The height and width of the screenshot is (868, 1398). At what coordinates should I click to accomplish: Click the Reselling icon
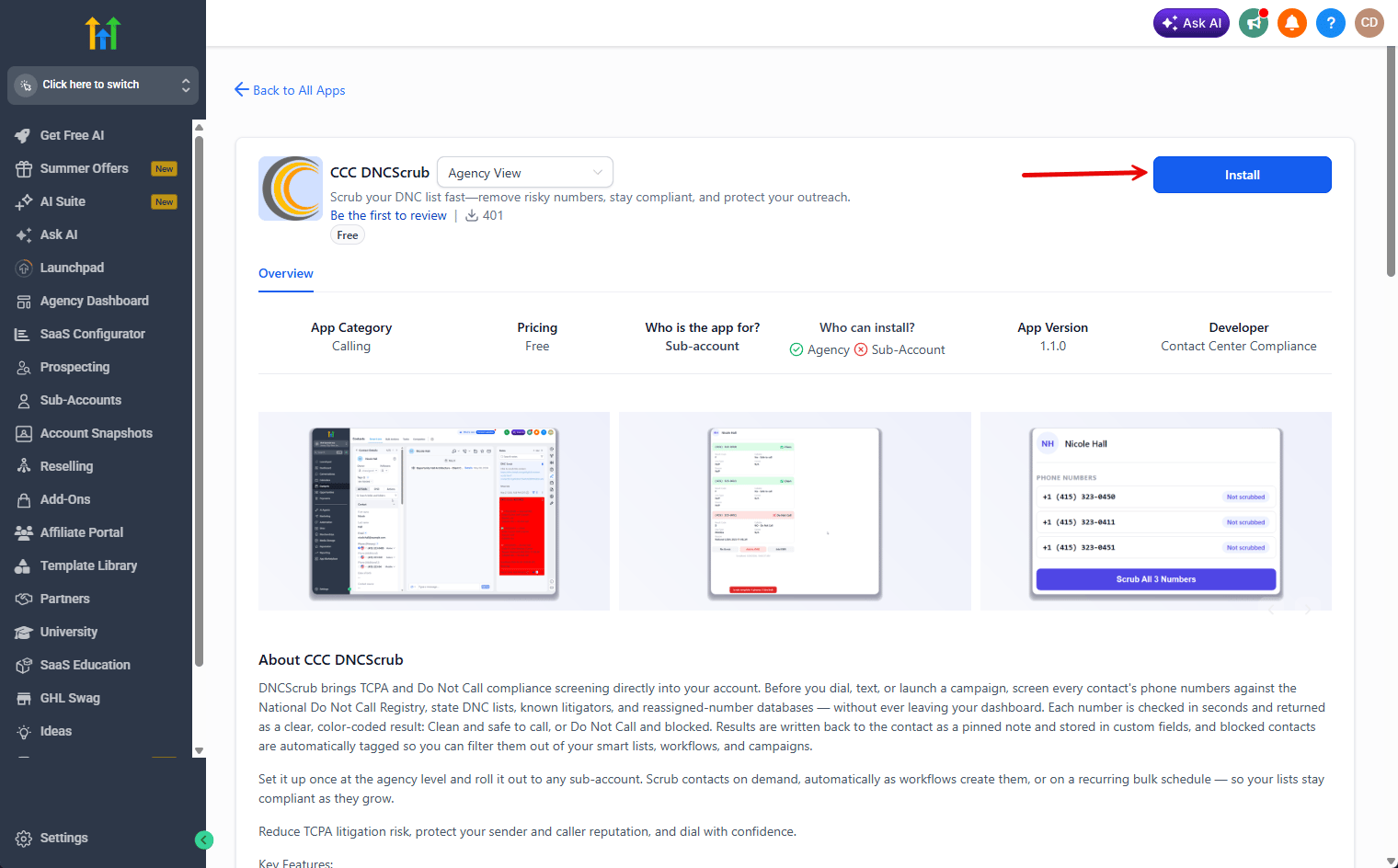24,467
